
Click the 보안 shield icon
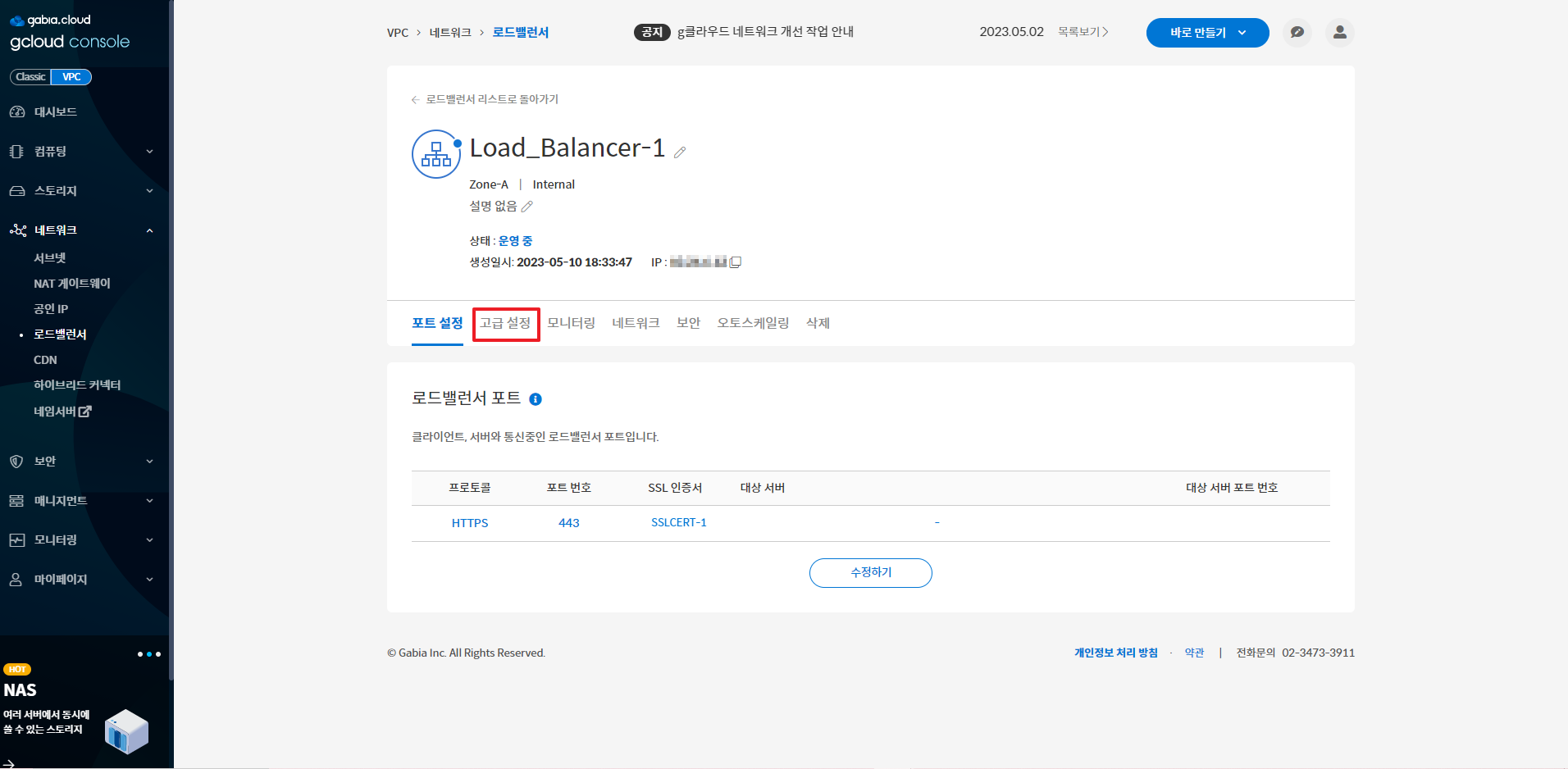pos(16,462)
